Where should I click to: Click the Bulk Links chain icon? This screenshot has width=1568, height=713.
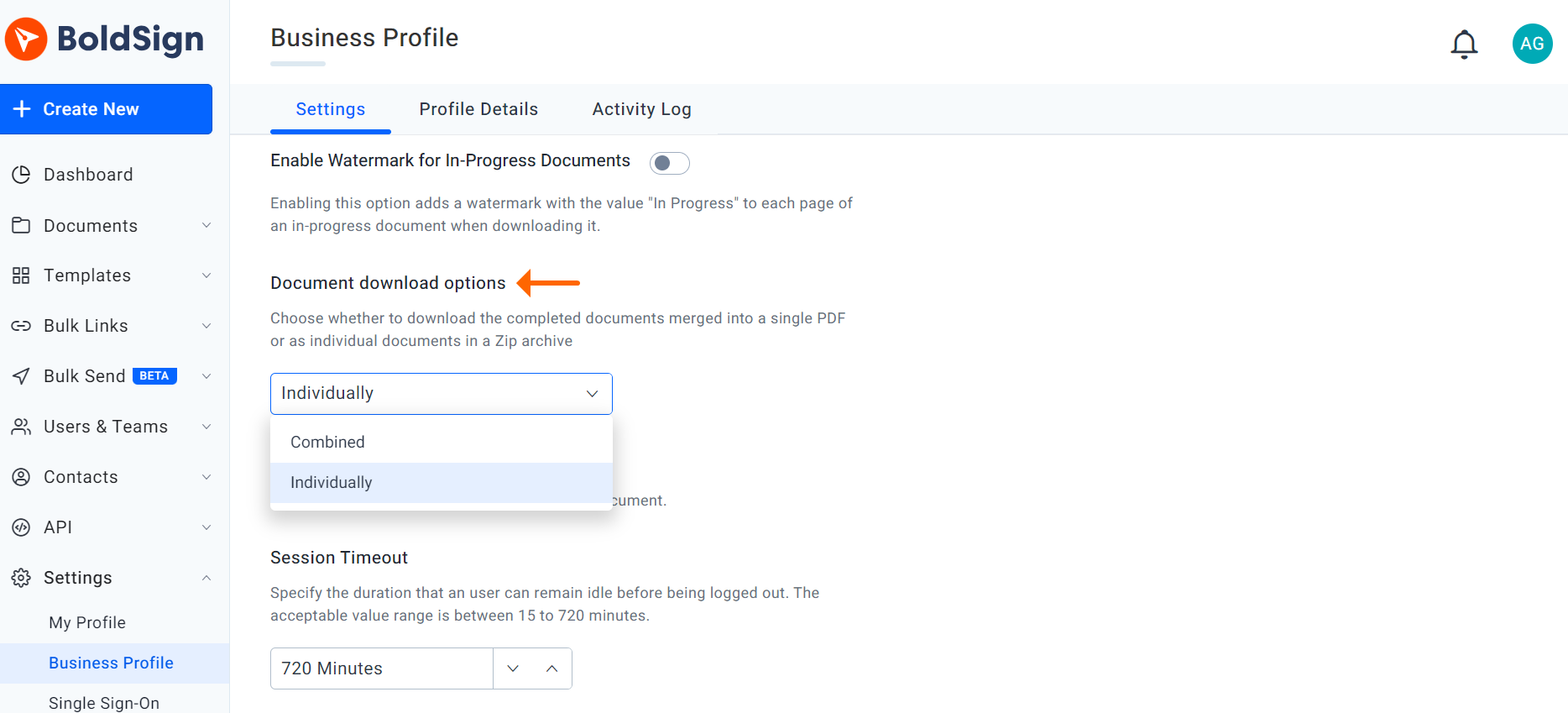click(21, 326)
